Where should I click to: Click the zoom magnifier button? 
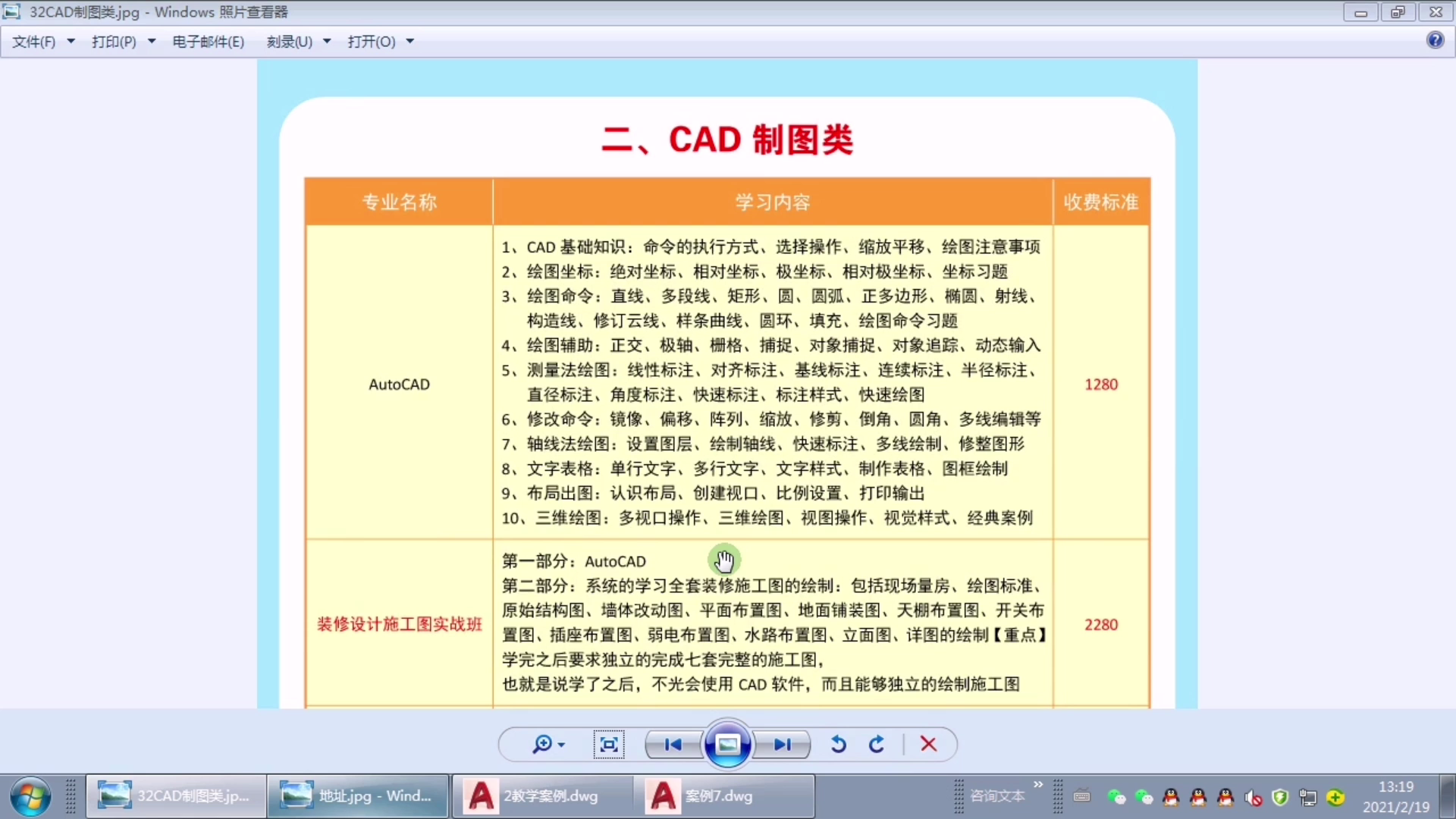[x=542, y=745]
